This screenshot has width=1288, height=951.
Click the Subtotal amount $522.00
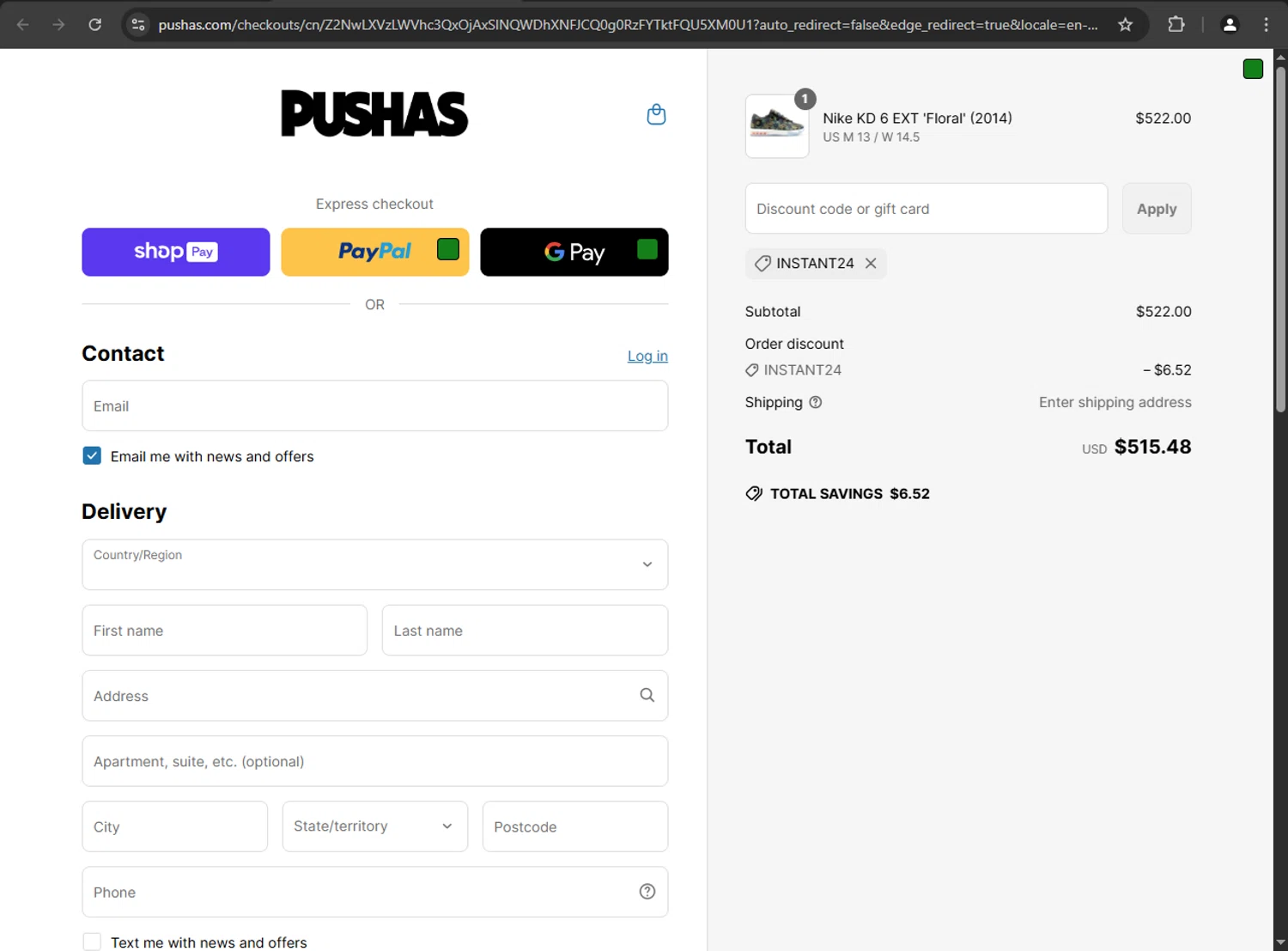(1163, 311)
